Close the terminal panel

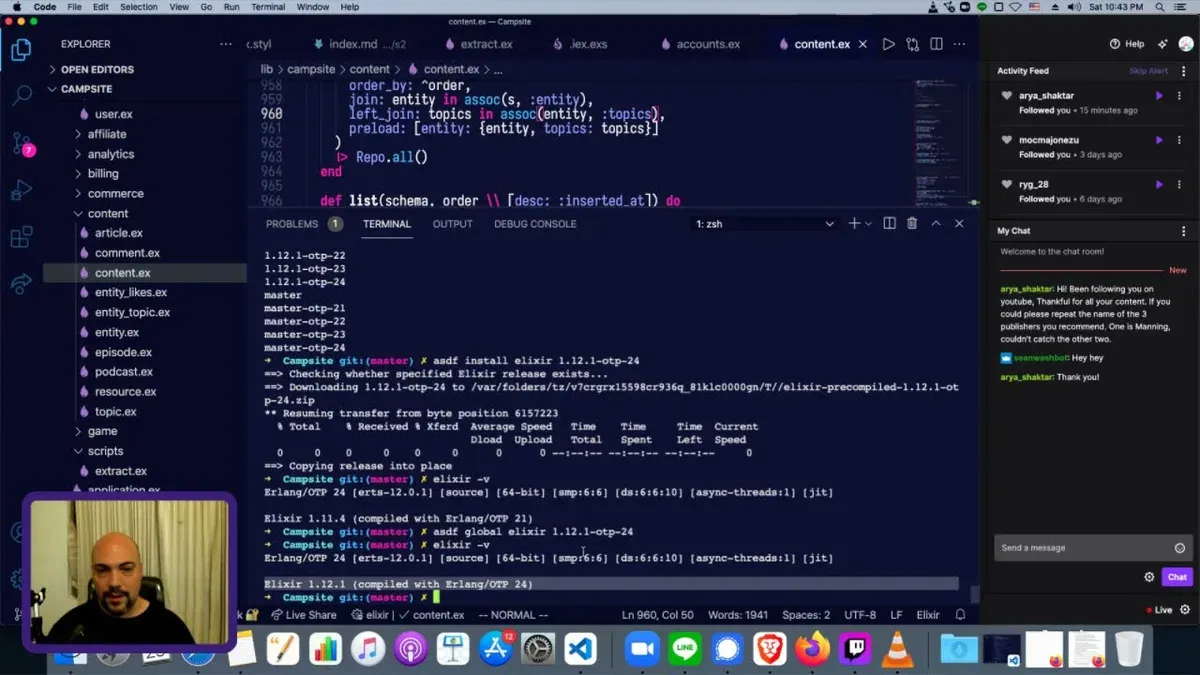pyautogui.click(x=959, y=224)
